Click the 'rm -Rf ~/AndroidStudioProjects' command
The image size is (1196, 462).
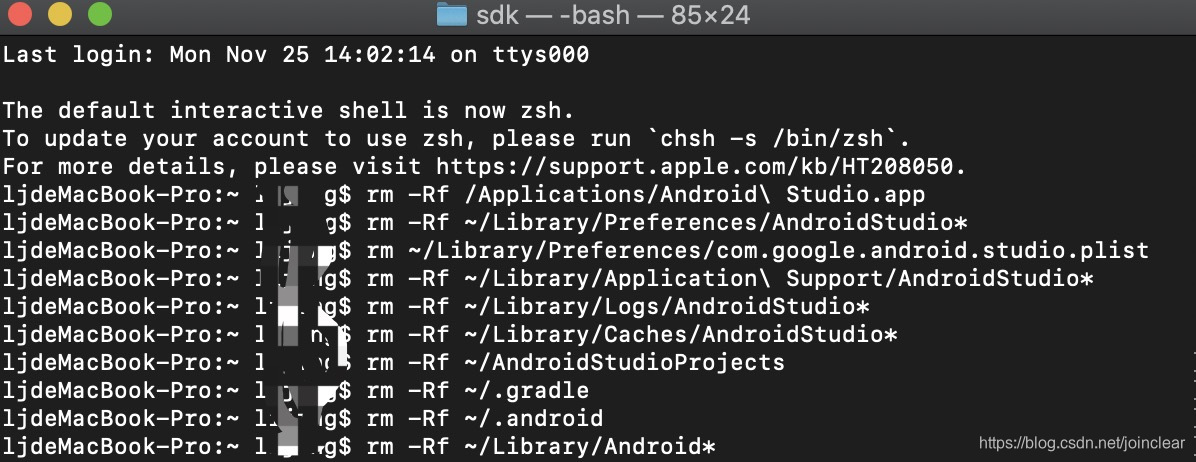[x=576, y=361]
